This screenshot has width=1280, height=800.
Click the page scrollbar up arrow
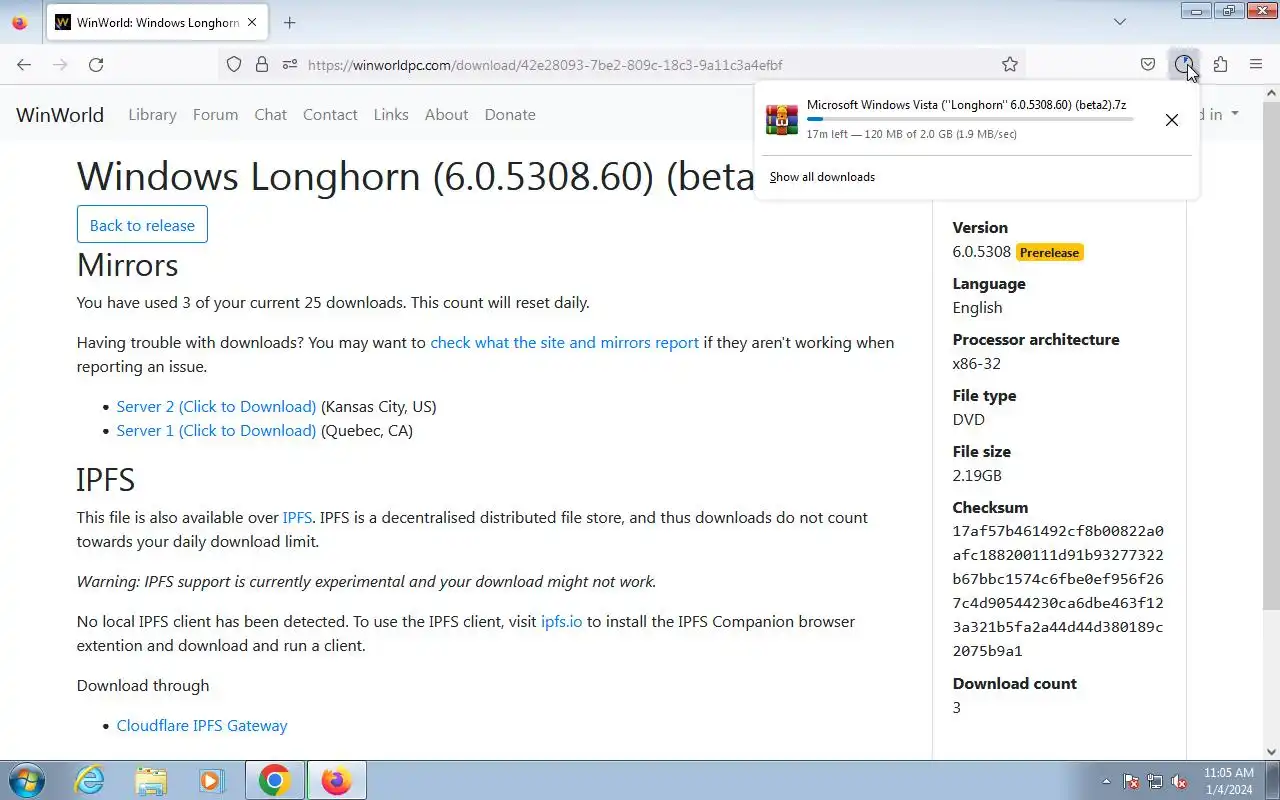click(x=1271, y=94)
